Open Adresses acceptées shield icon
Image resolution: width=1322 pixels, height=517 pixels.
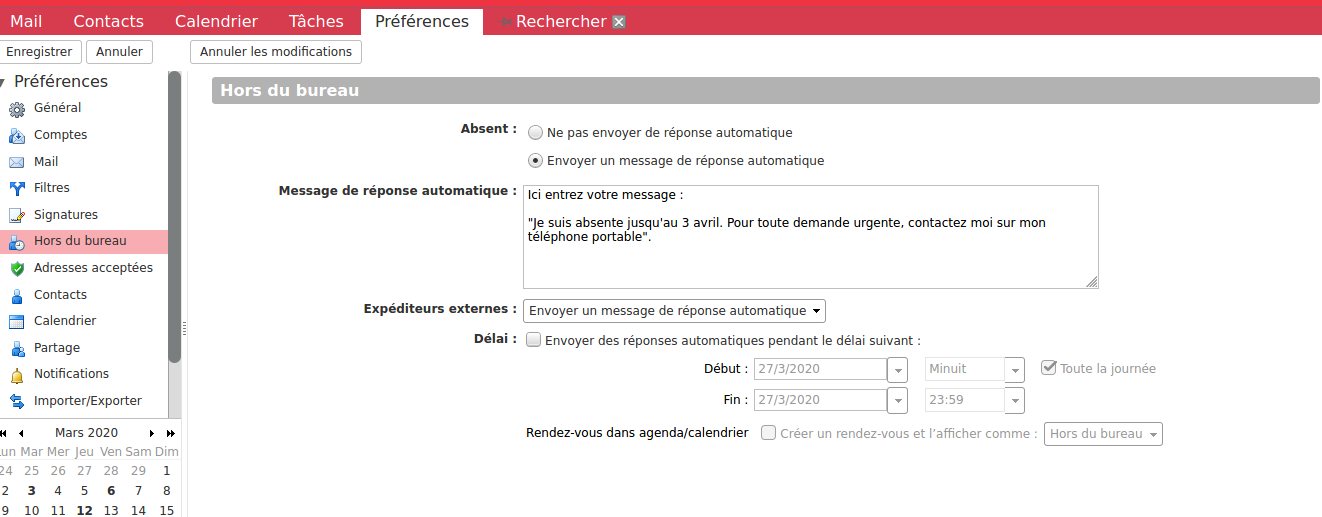(17, 268)
